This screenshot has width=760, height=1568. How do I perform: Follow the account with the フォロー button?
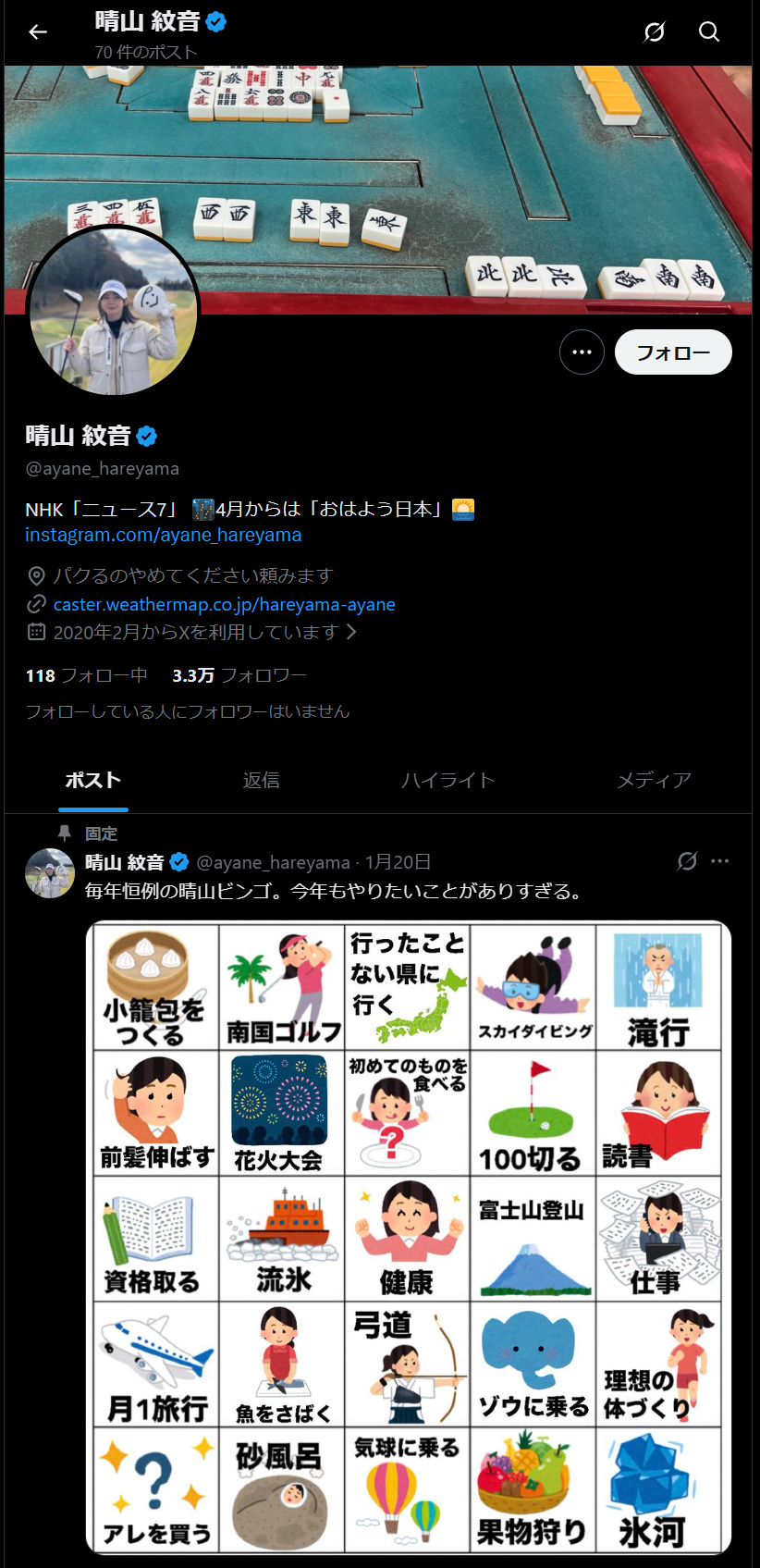pos(673,352)
